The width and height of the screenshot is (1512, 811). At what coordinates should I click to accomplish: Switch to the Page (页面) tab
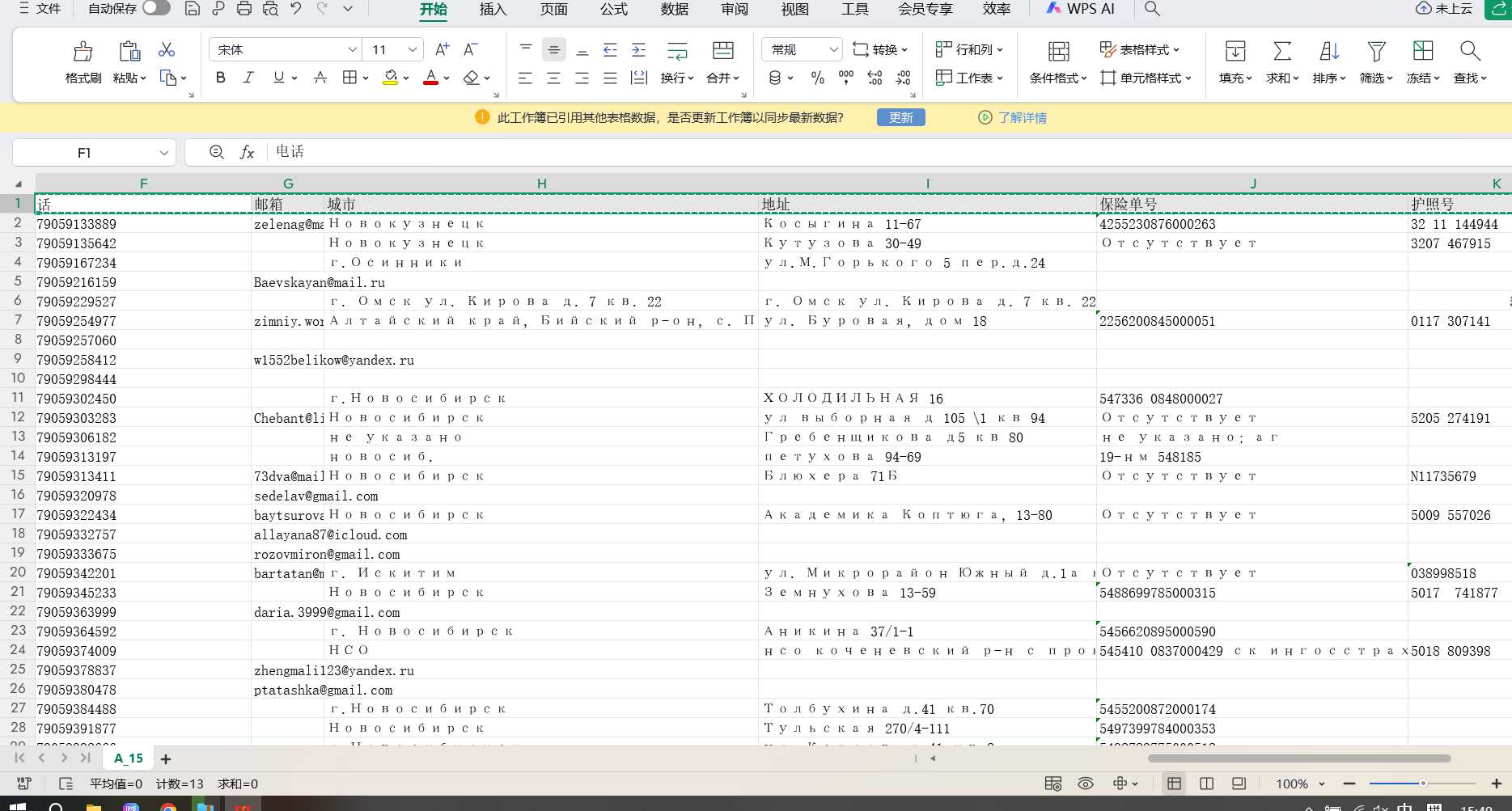[554, 9]
